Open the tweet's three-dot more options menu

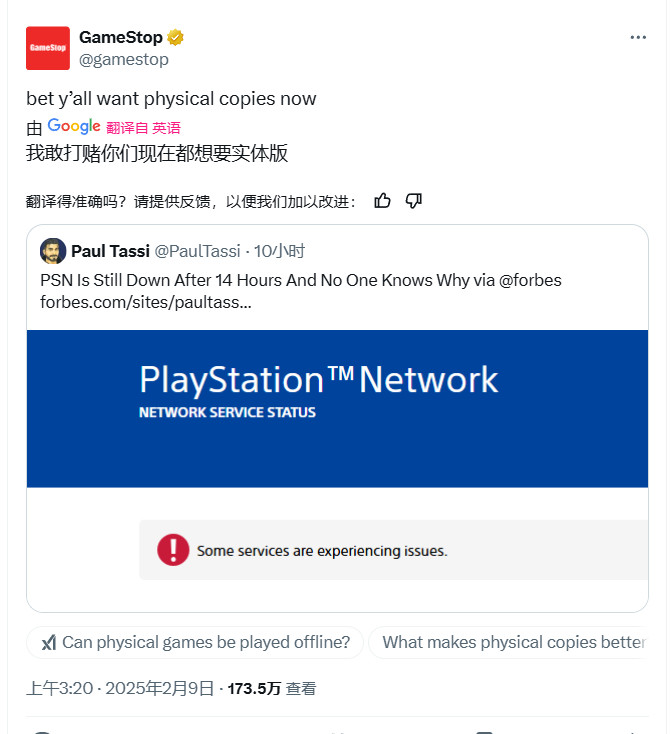pos(638,38)
